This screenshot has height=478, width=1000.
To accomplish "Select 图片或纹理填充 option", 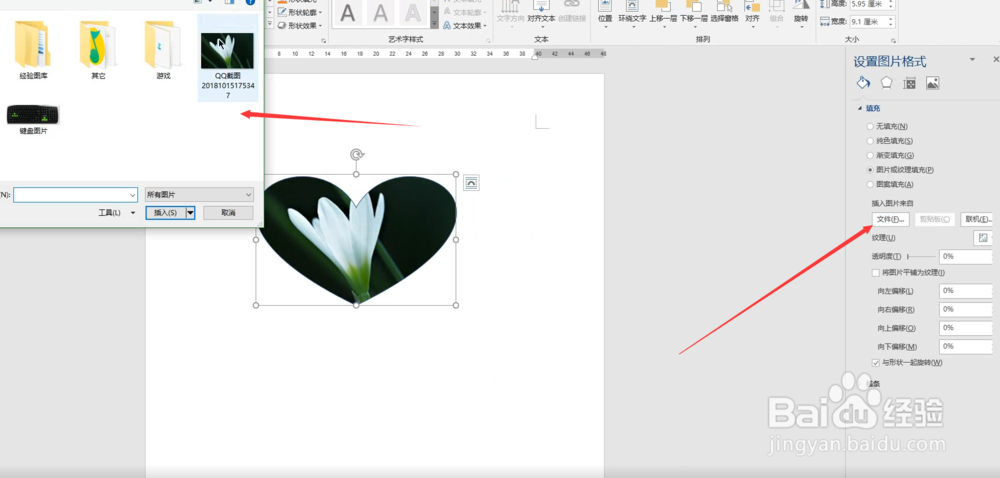I will [x=900, y=170].
